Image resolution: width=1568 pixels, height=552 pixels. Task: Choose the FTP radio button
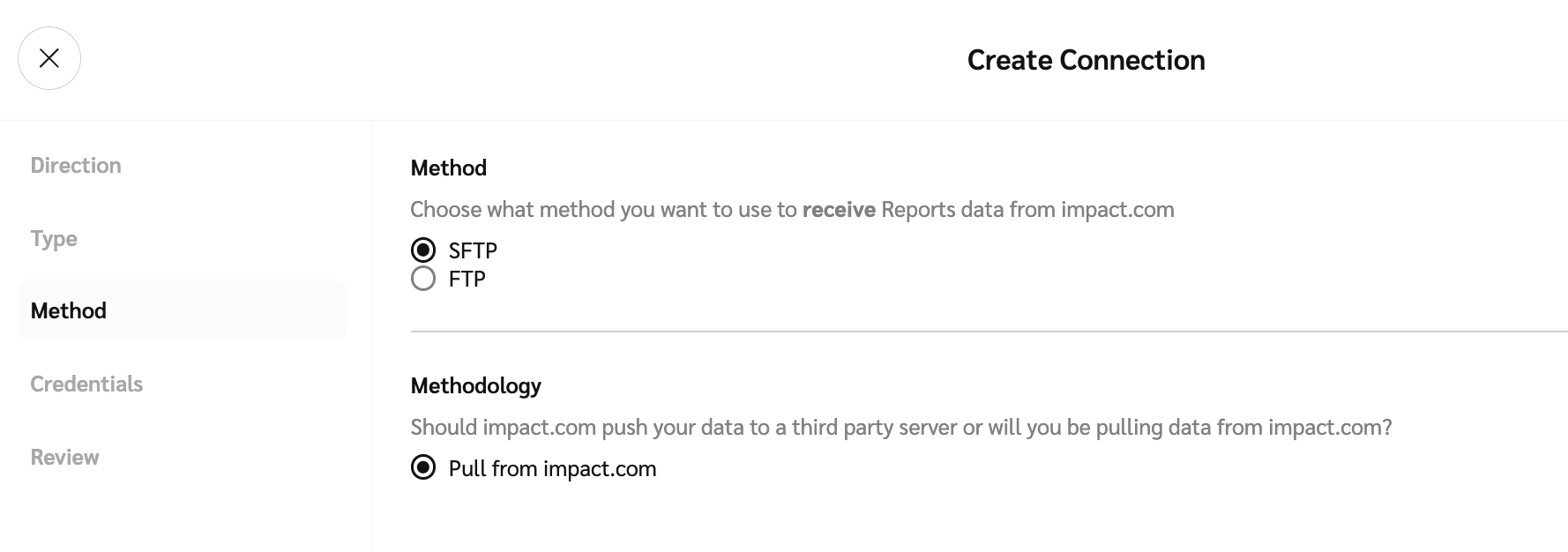tap(423, 280)
